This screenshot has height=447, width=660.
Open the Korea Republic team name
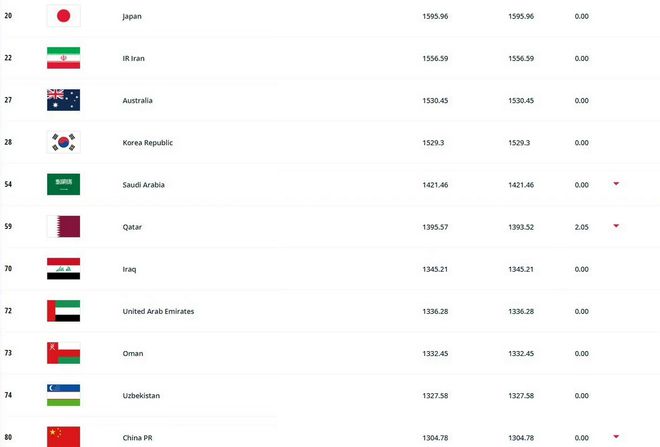(x=148, y=143)
